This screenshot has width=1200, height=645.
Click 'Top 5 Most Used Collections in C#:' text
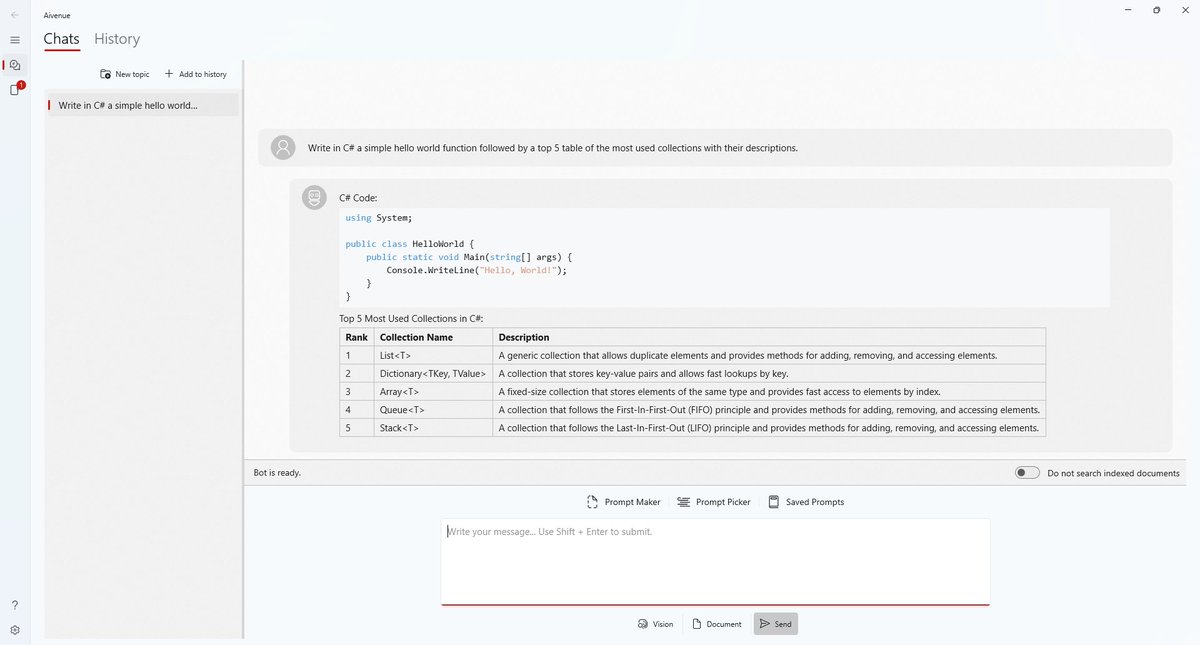(x=411, y=318)
